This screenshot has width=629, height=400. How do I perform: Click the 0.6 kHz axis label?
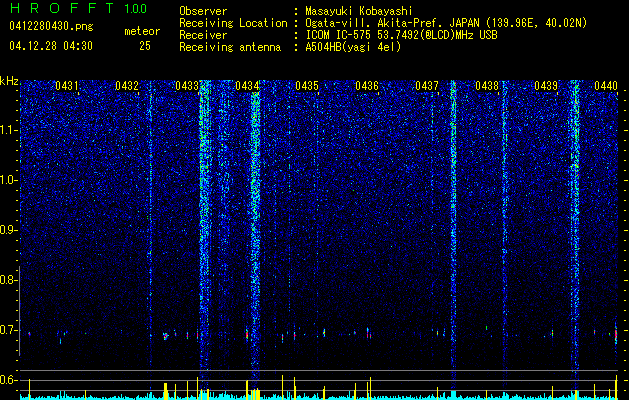pos(7,380)
